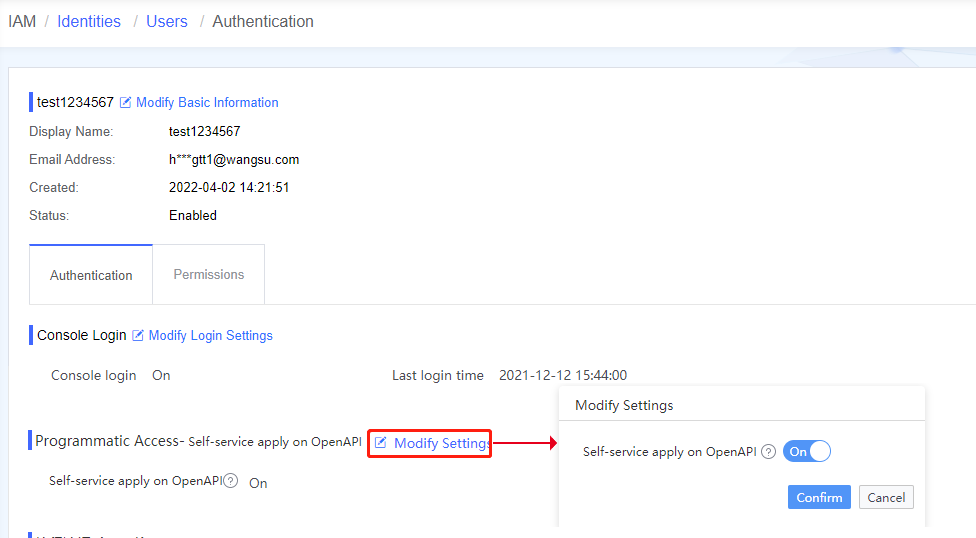
Task: Click the edit icon beside Modify Login Settings
Action: [x=138, y=335]
